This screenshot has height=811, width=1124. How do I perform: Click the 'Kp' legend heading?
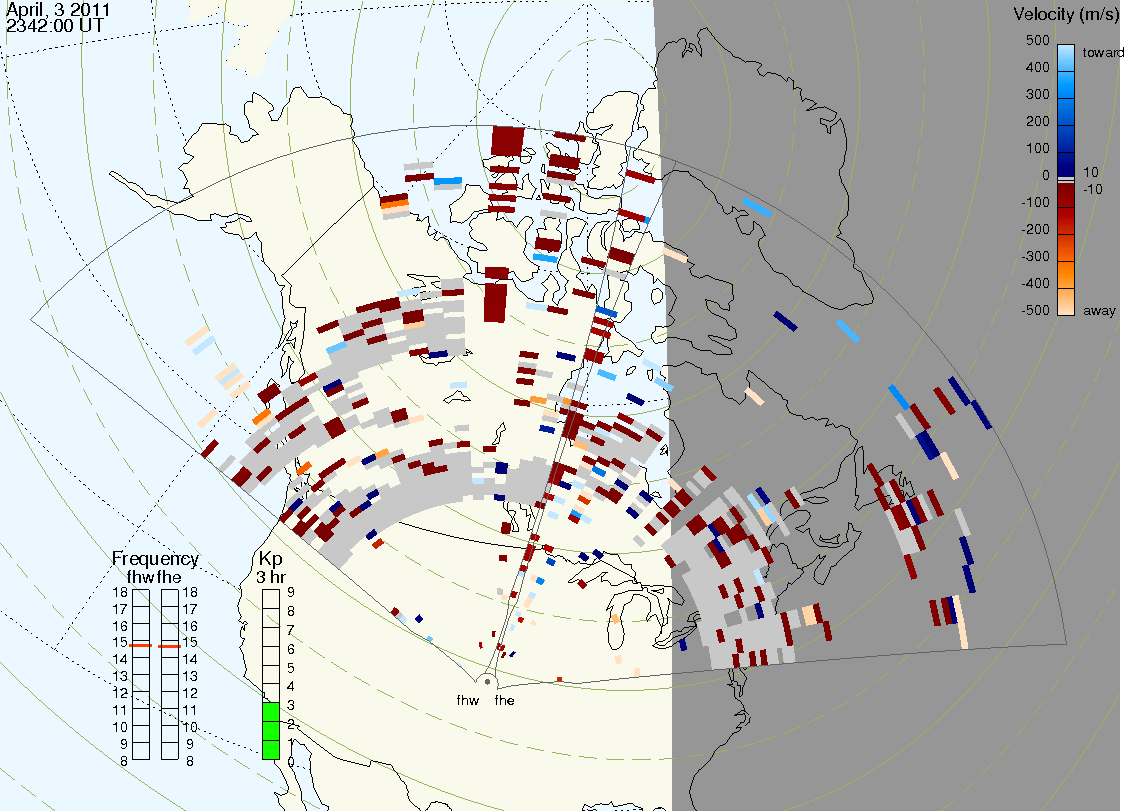pyautogui.click(x=270, y=559)
